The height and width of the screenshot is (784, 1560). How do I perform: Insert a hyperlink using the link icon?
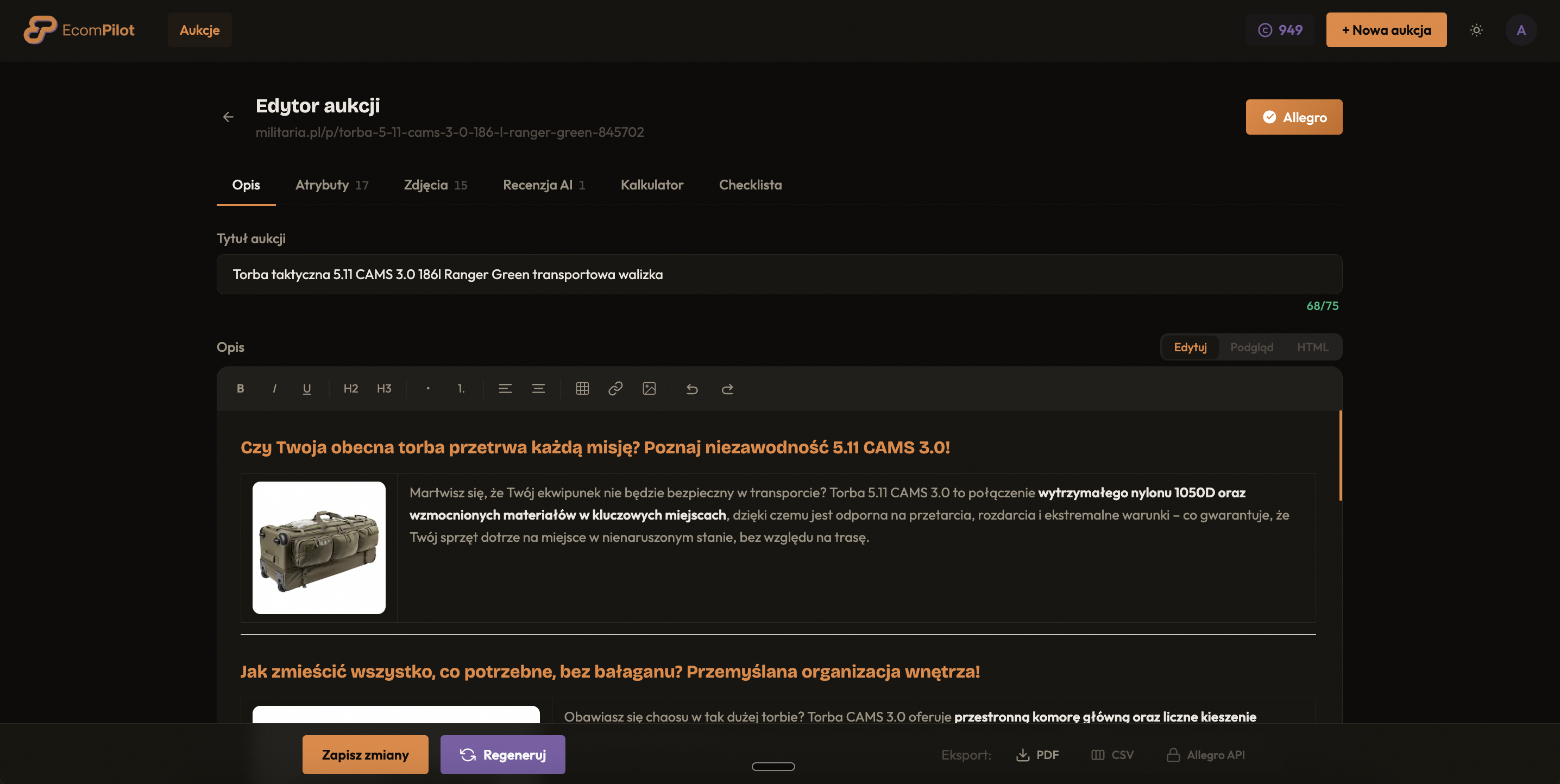(615, 389)
